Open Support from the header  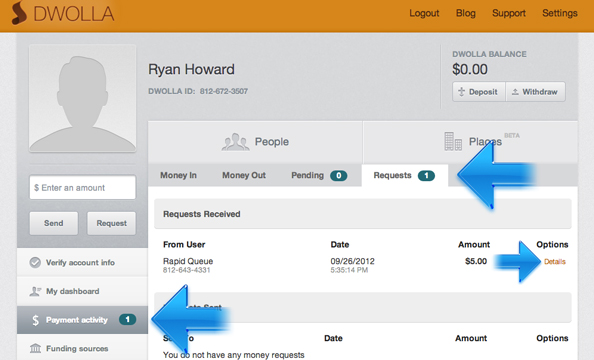[x=509, y=13]
